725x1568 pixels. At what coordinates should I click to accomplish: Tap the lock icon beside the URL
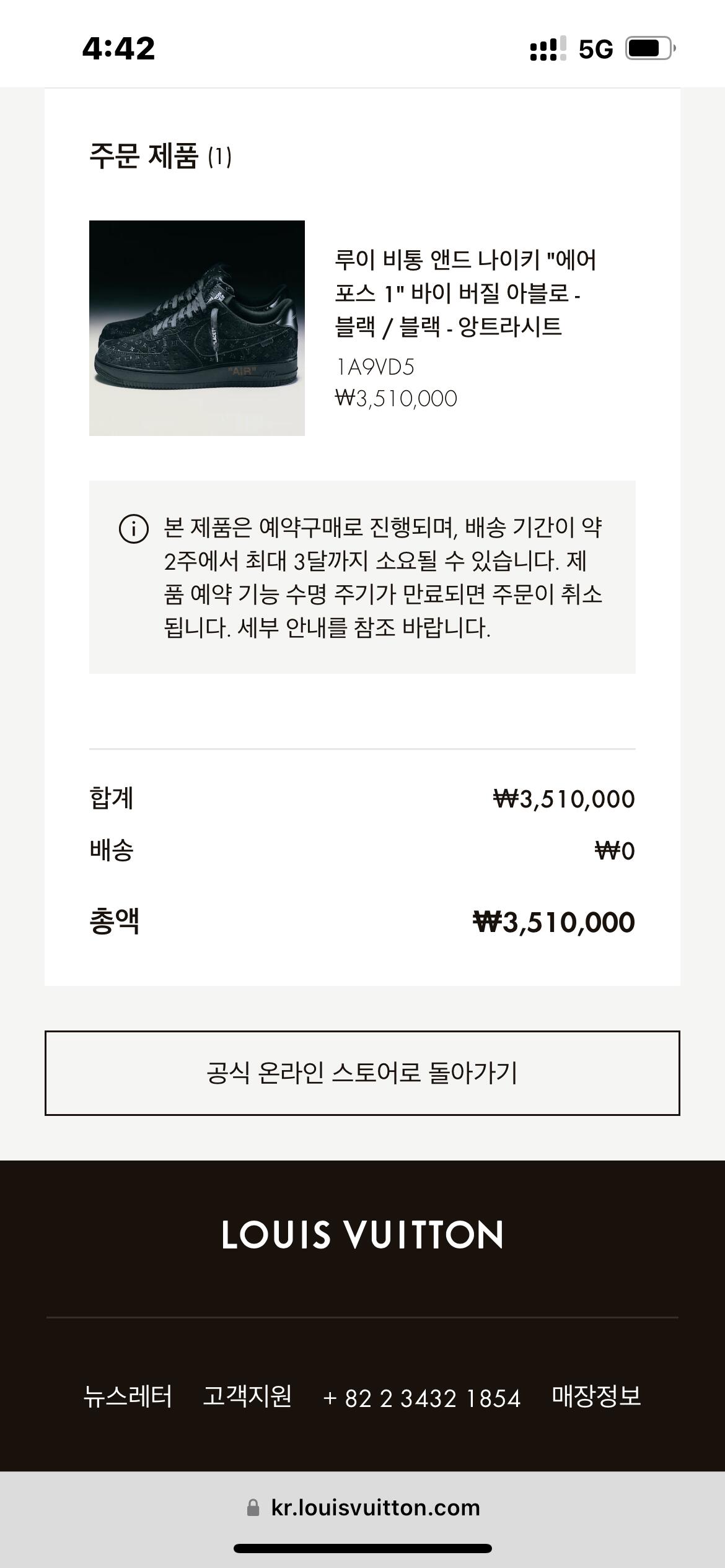(x=253, y=1507)
